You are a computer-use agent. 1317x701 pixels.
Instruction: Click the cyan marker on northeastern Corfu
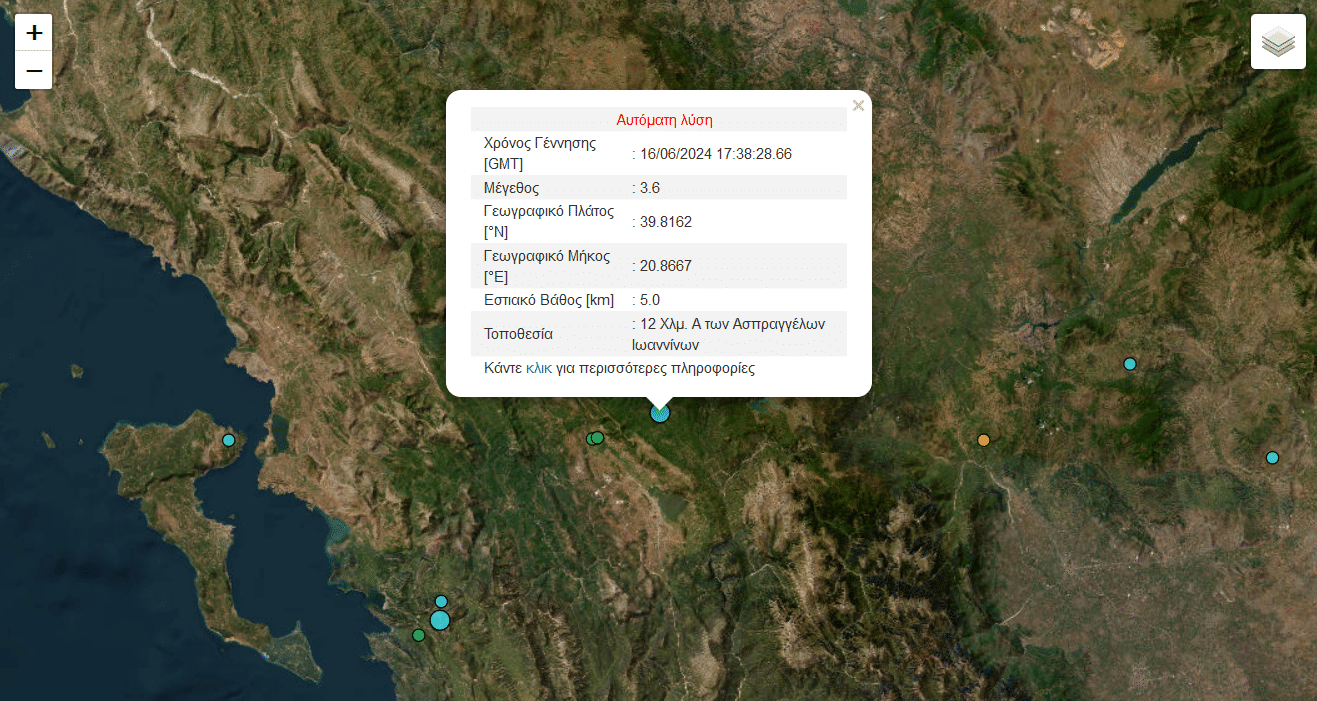pyautogui.click(x=228, y=440)
